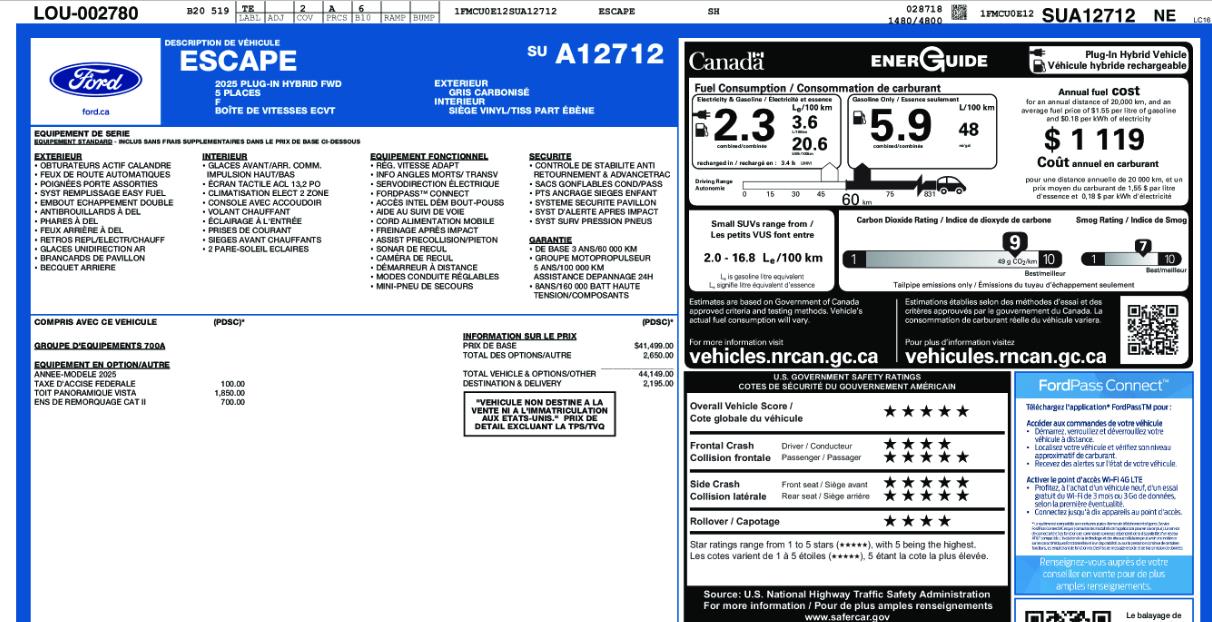Click the GARANTIE heading
The image size is (1212, 622).
550,240
